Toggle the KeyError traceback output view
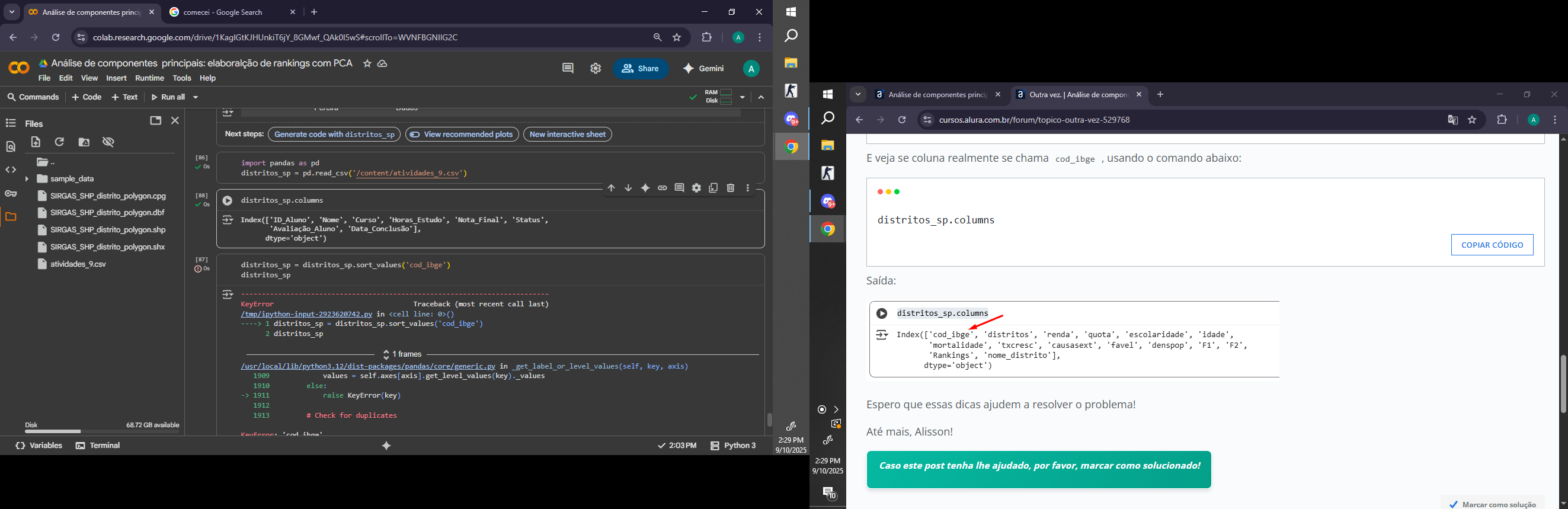Image resolution: width=1568 pixels, height=509 pixels. coord(228,294)
